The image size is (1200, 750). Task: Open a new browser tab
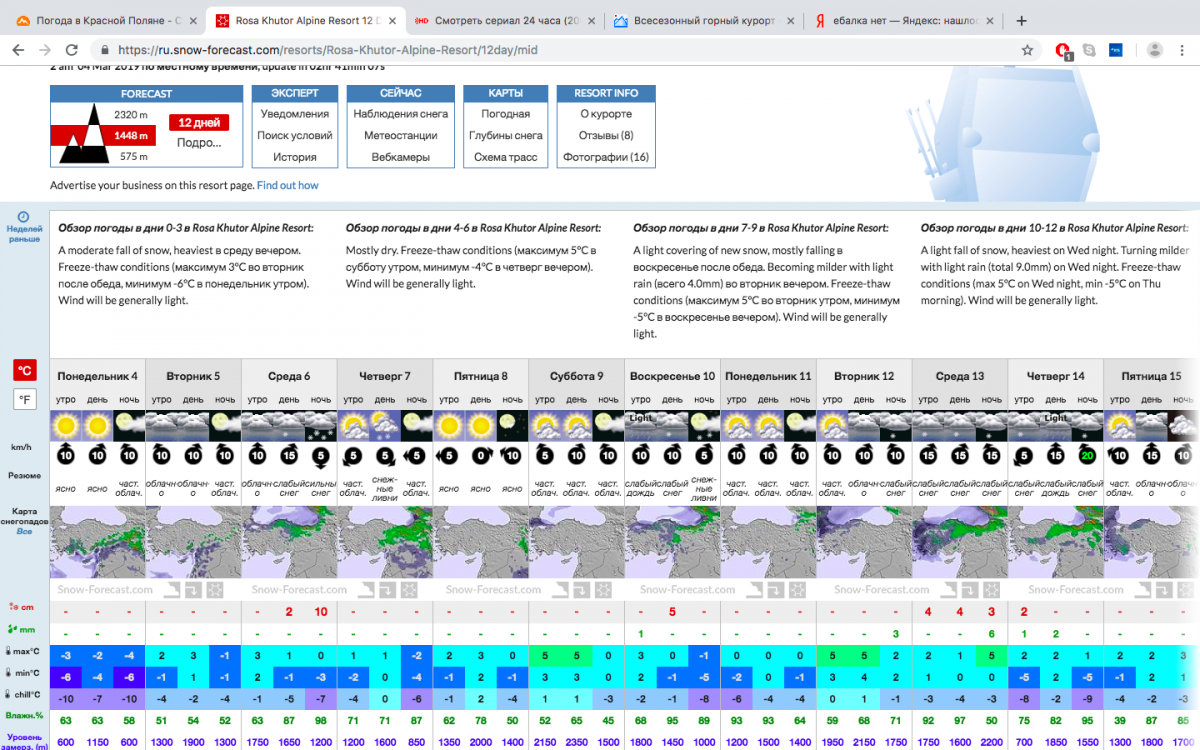click(x=1021, y=20)
